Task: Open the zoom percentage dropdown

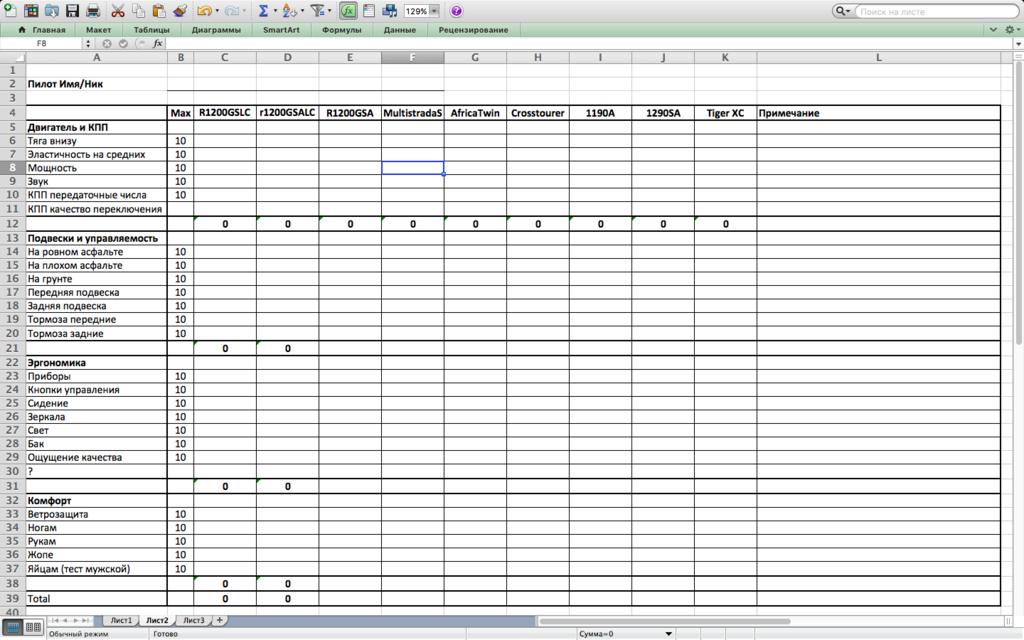Action: pos(434,11)
